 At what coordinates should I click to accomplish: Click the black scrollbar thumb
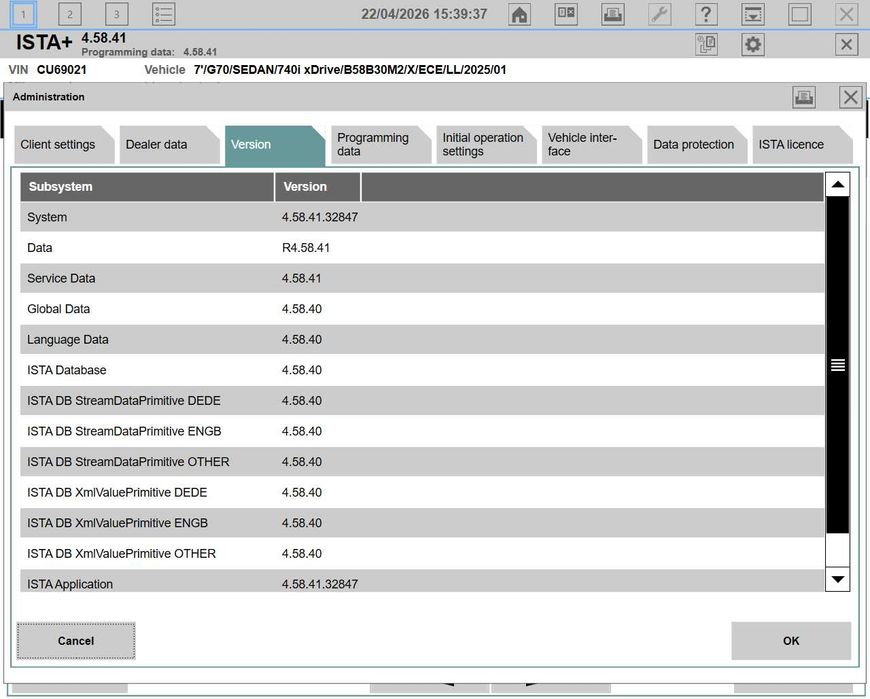pos(838,364)
